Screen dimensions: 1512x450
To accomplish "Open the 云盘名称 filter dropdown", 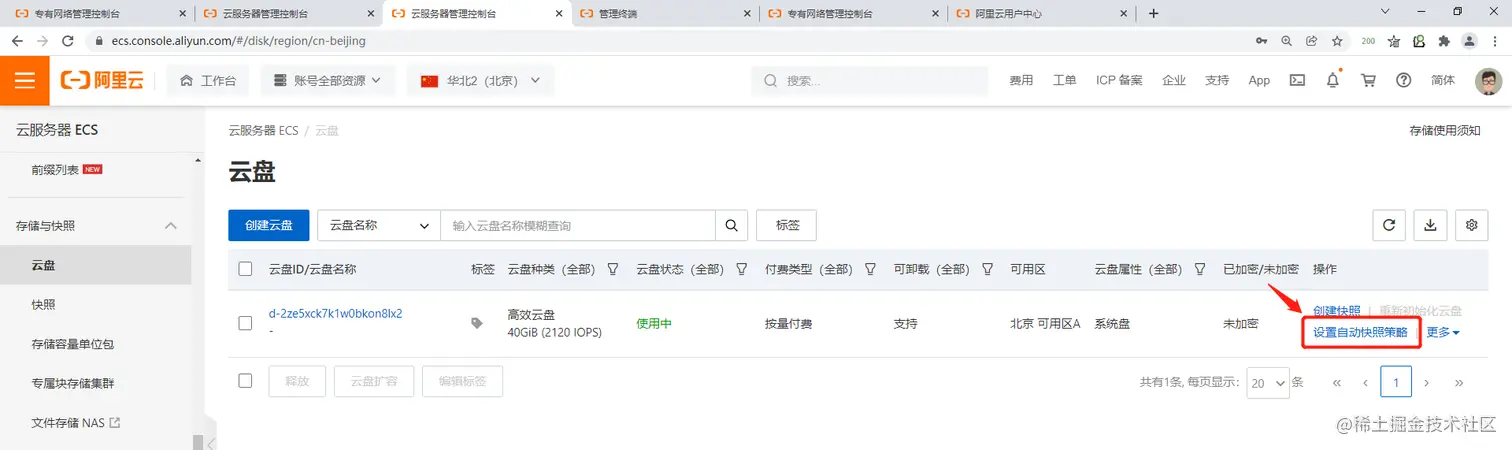I will 379,225.
